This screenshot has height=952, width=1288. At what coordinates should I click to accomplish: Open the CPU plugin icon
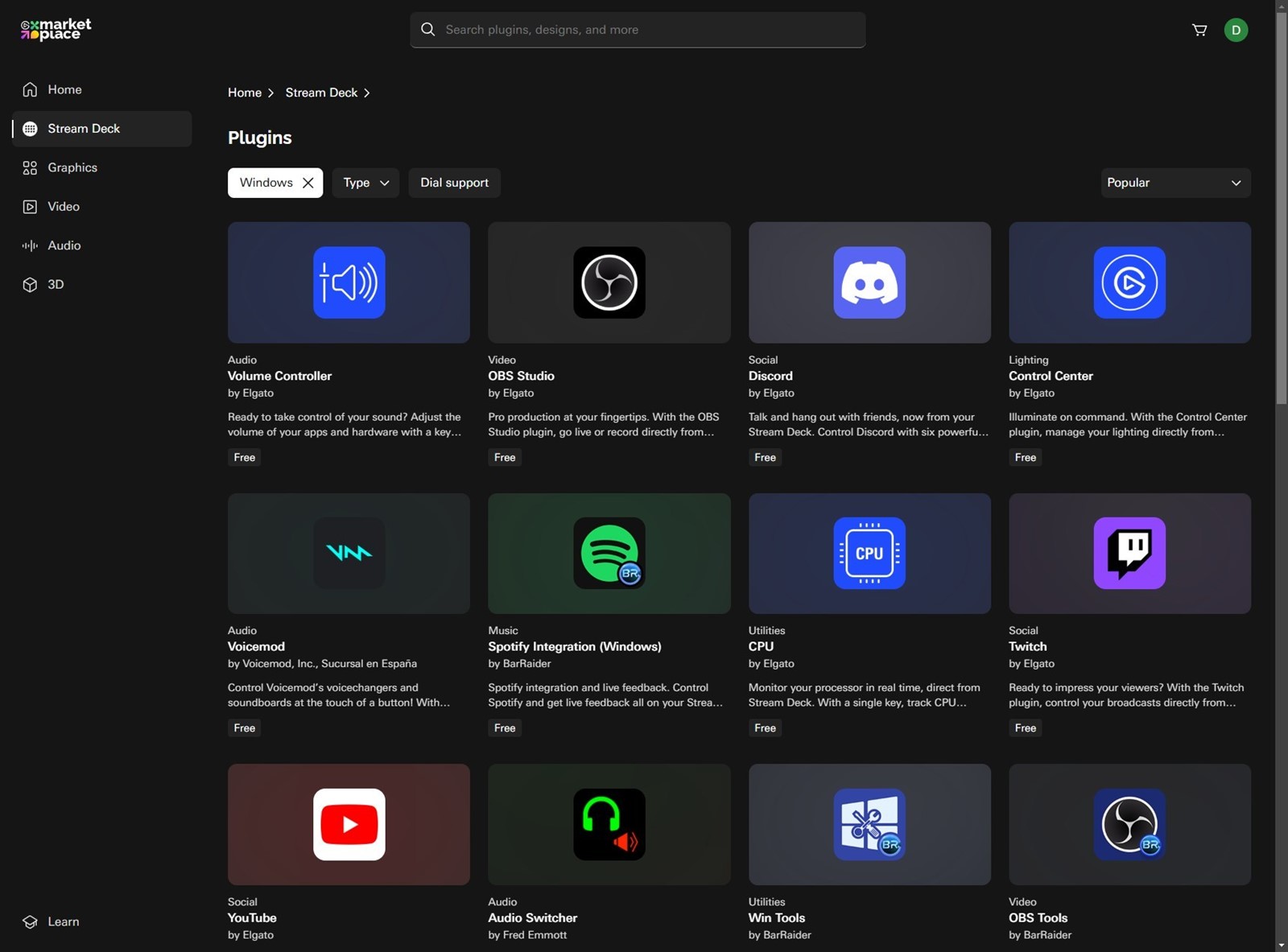[x=869, y=553]
